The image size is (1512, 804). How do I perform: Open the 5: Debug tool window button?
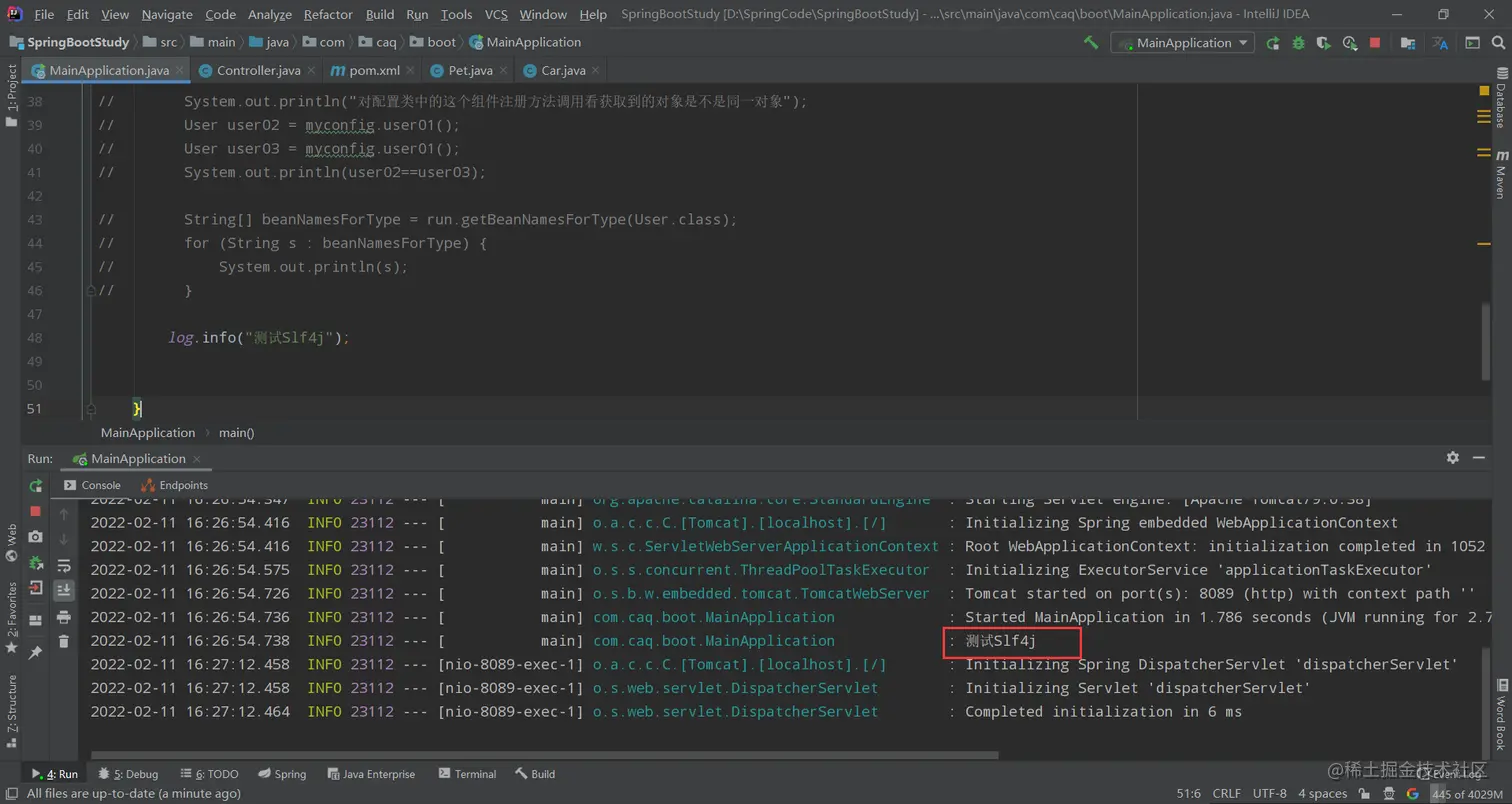click(x=129, y=774)
